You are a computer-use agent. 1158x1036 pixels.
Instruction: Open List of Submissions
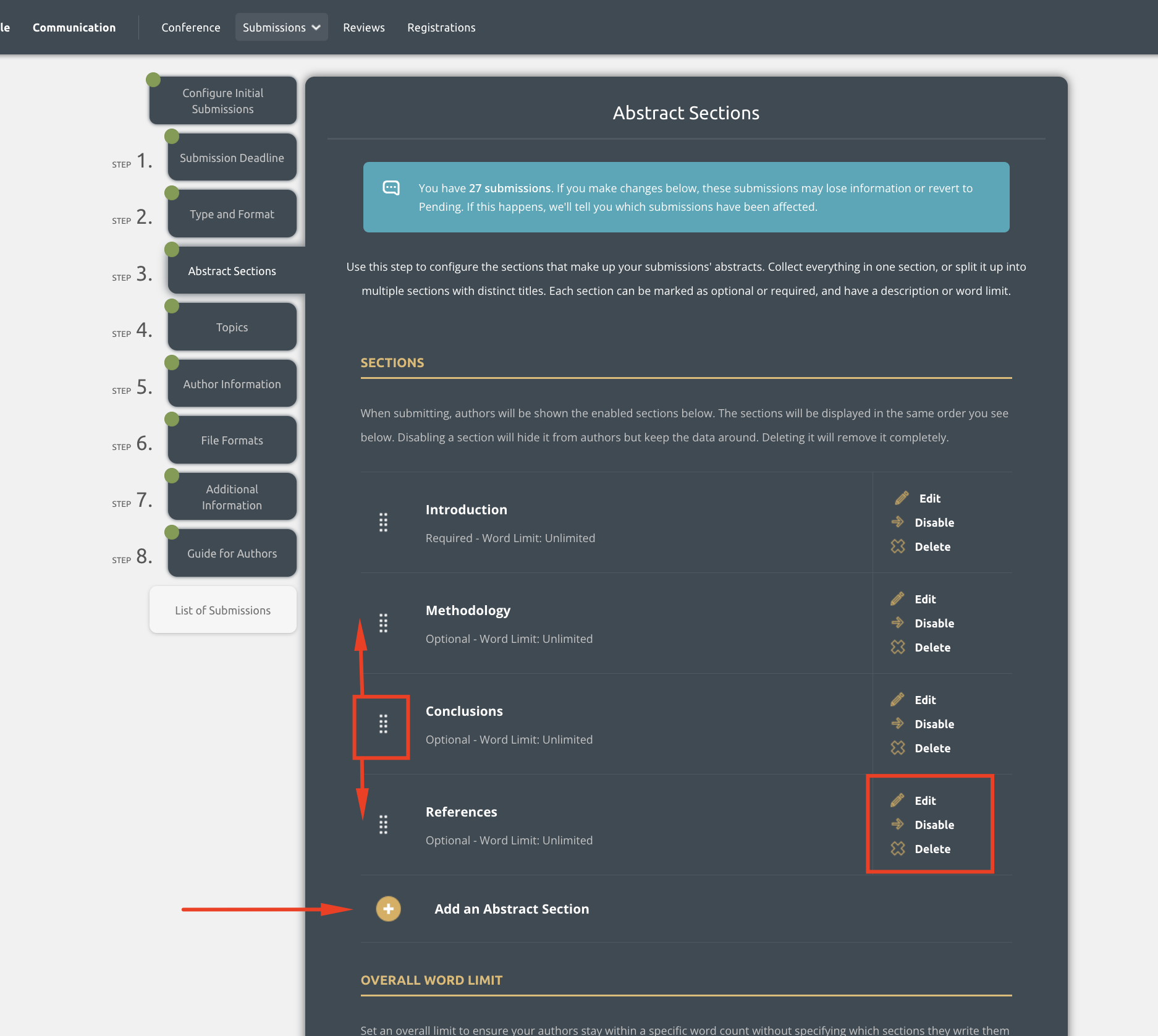point(222,610)
